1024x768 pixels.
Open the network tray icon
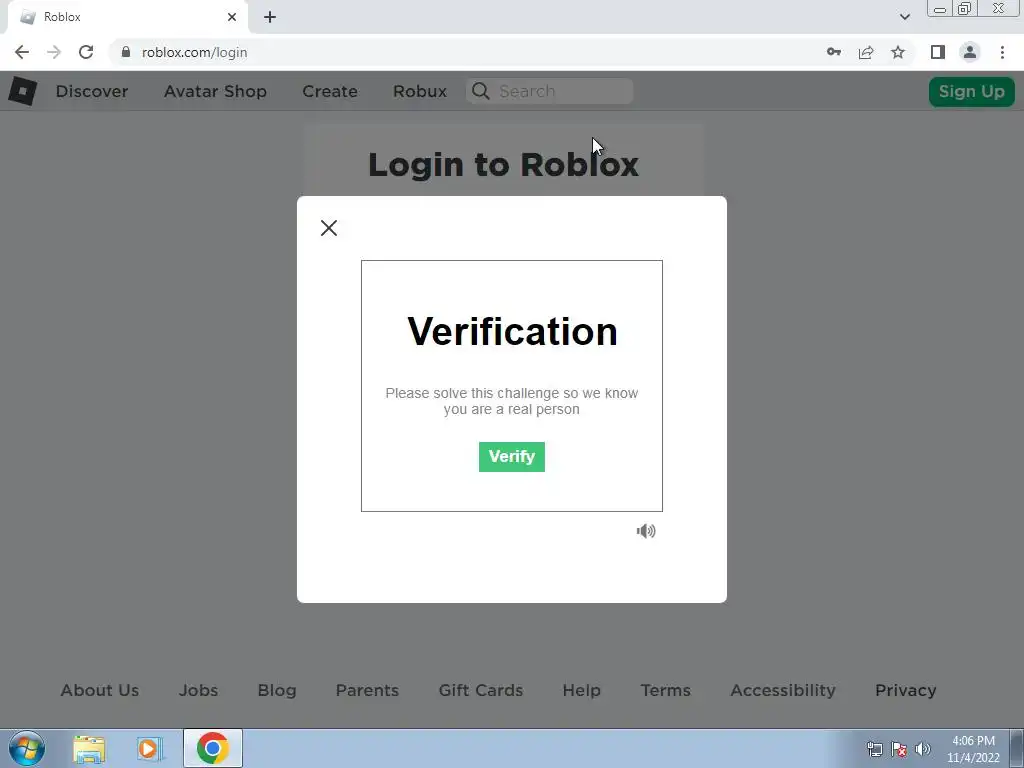(874, 749)
